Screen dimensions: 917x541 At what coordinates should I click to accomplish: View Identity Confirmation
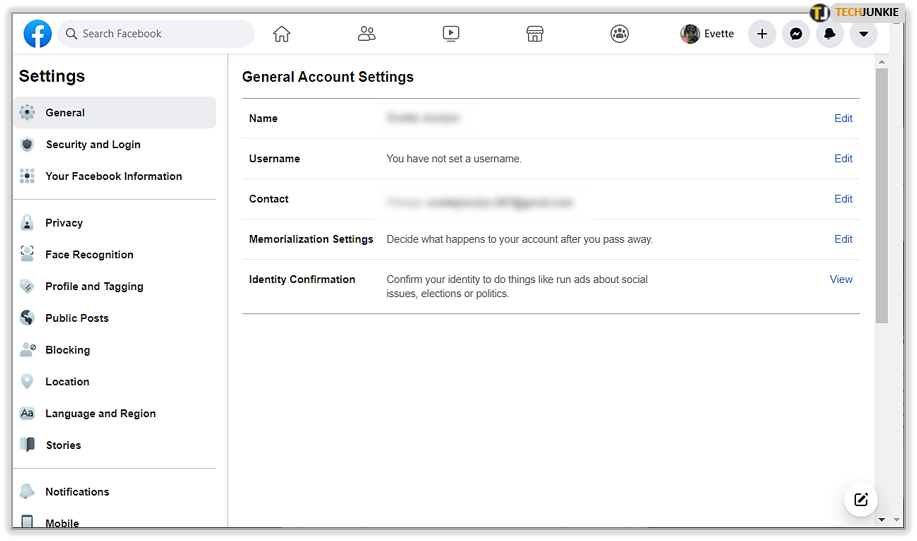click(x=841, y=280)
